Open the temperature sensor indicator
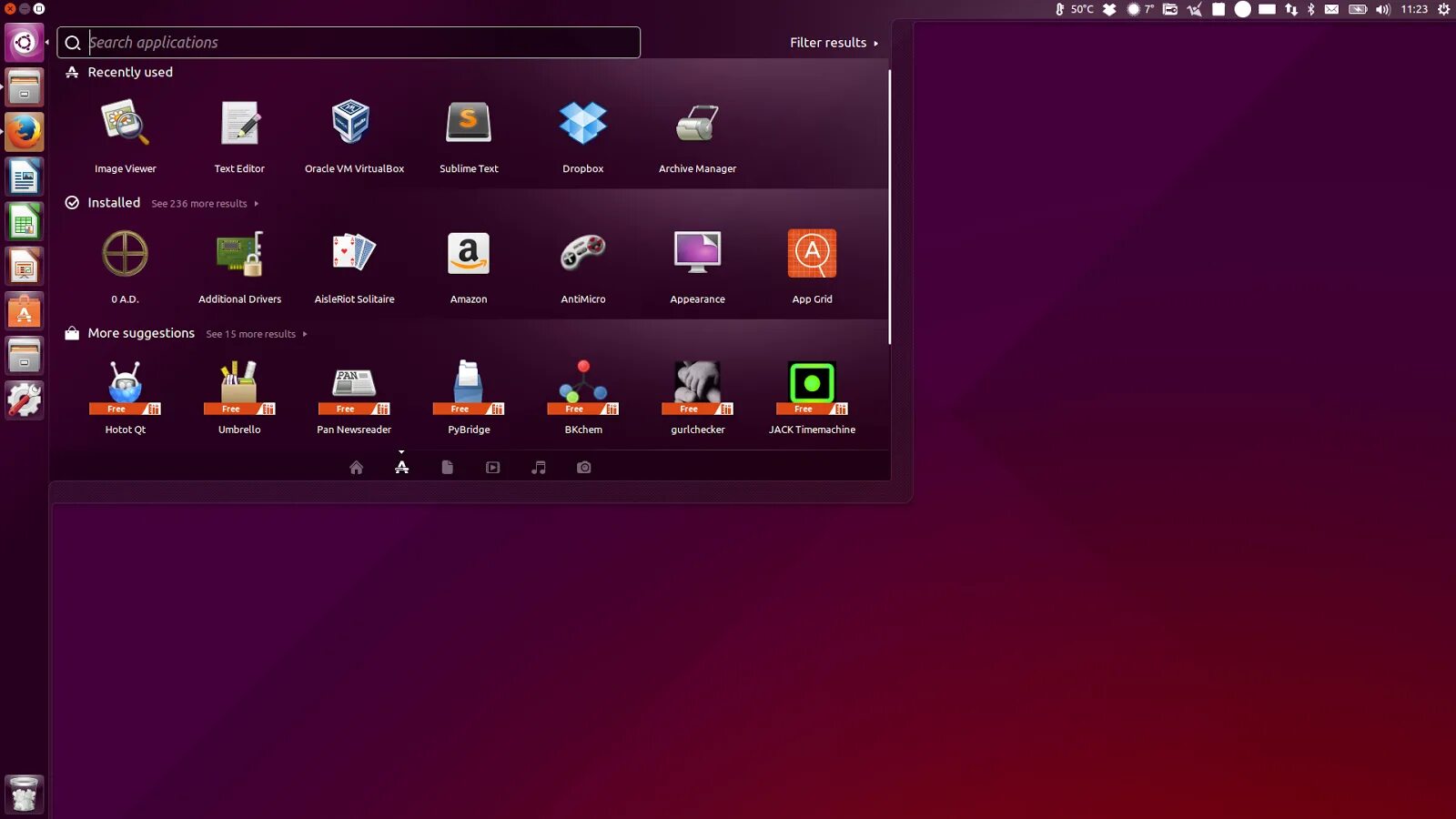Viewport: 1456px width, 819px height. [1075, 9]
